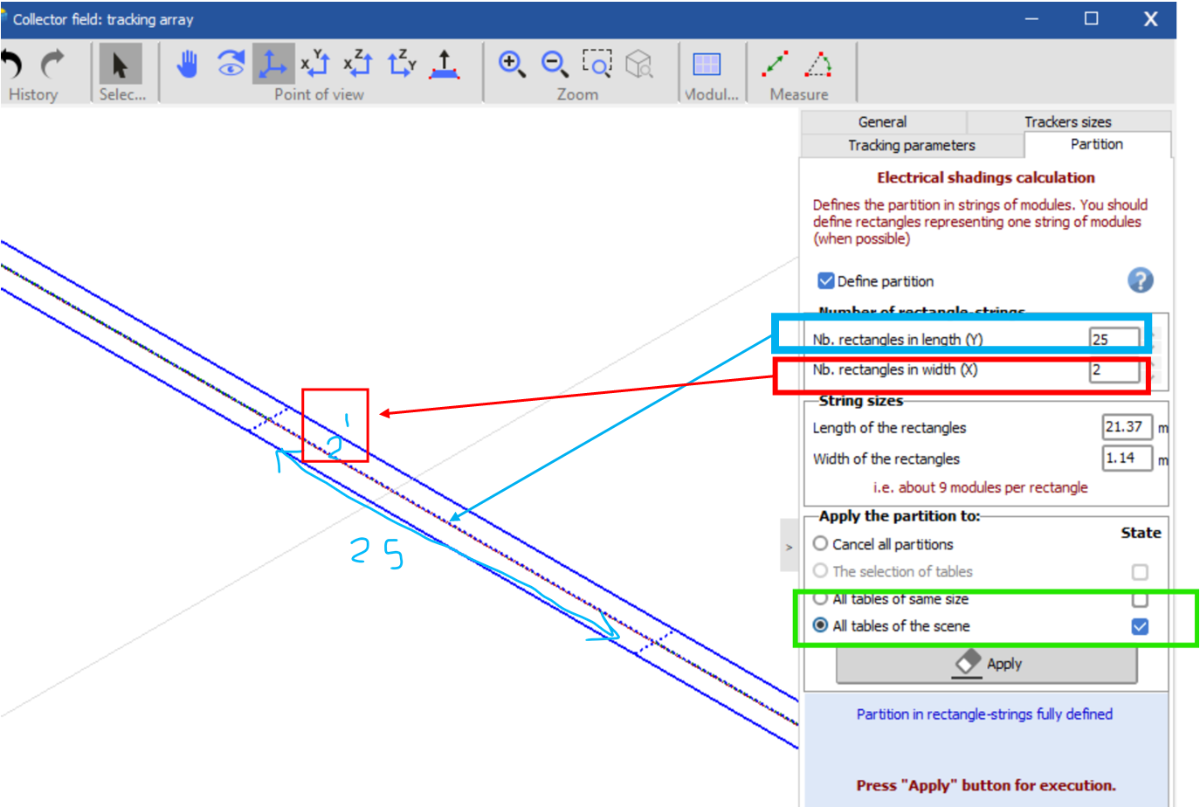Choose the All tables of same size radio
This screenshot has height=807, width=1200.
pos(821,599)
